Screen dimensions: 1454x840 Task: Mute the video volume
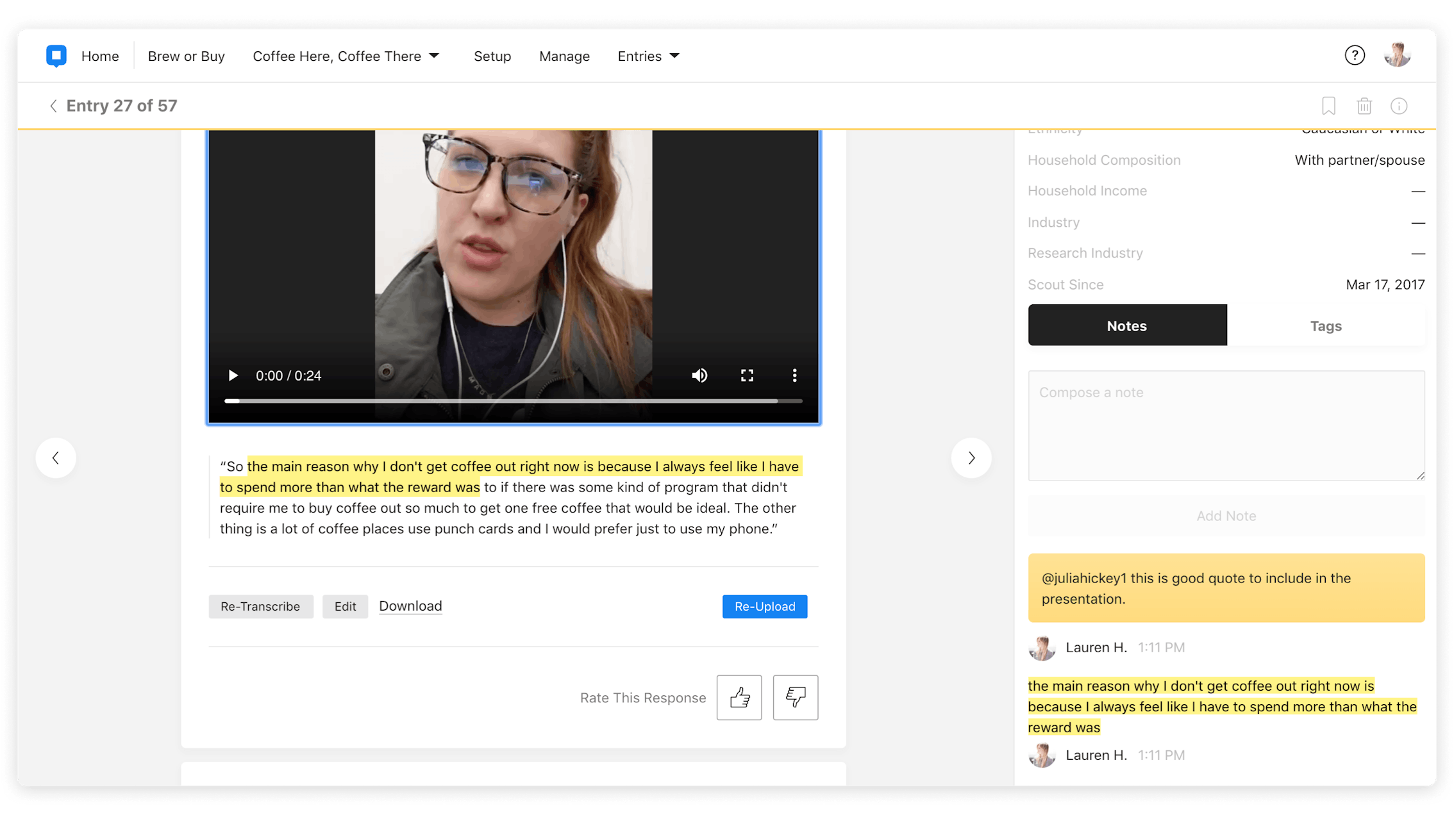[x=699, y=375]
